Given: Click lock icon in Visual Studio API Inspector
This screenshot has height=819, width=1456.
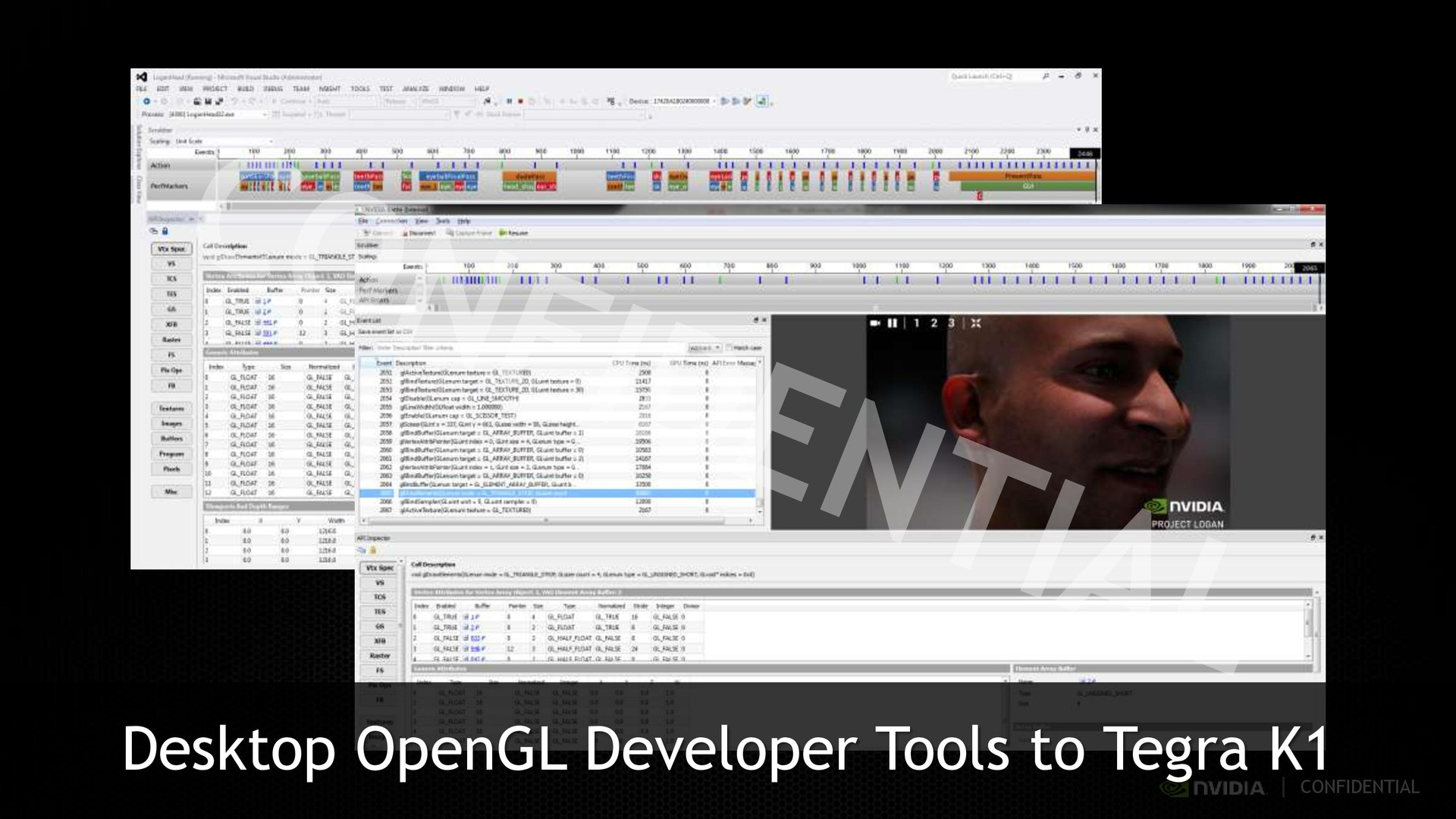Looking at the screenshot, I should tap(165, 231).
